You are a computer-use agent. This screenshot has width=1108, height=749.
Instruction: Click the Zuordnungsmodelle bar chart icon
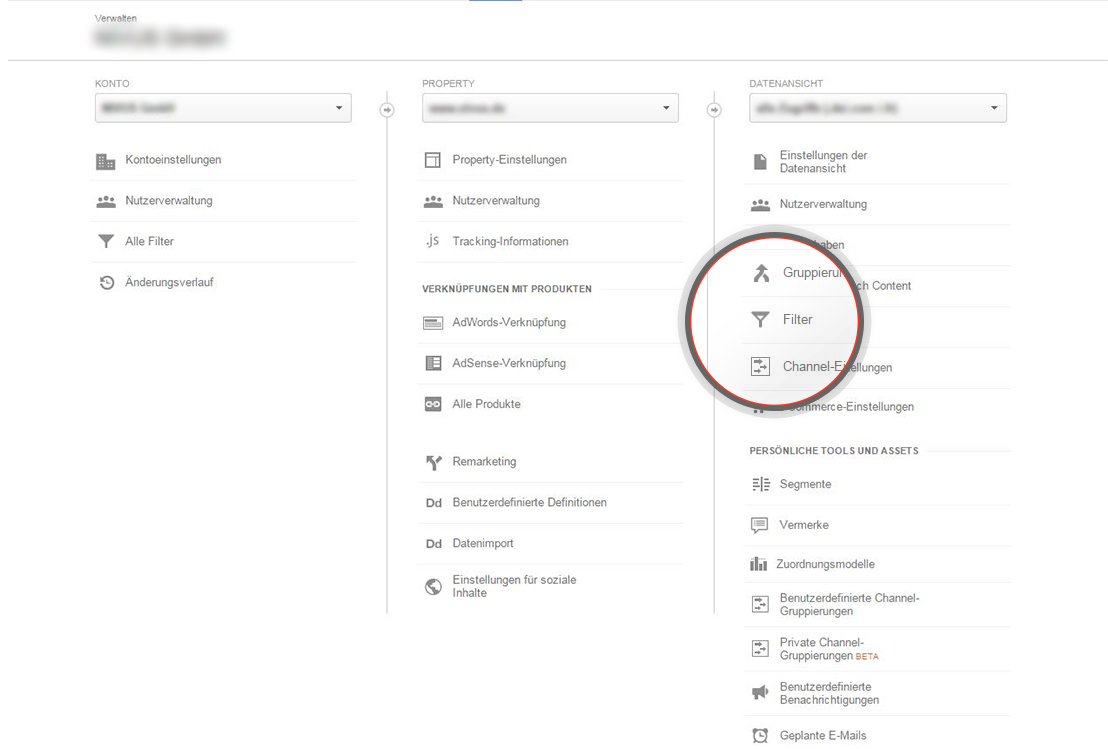(x=758, y=564)
